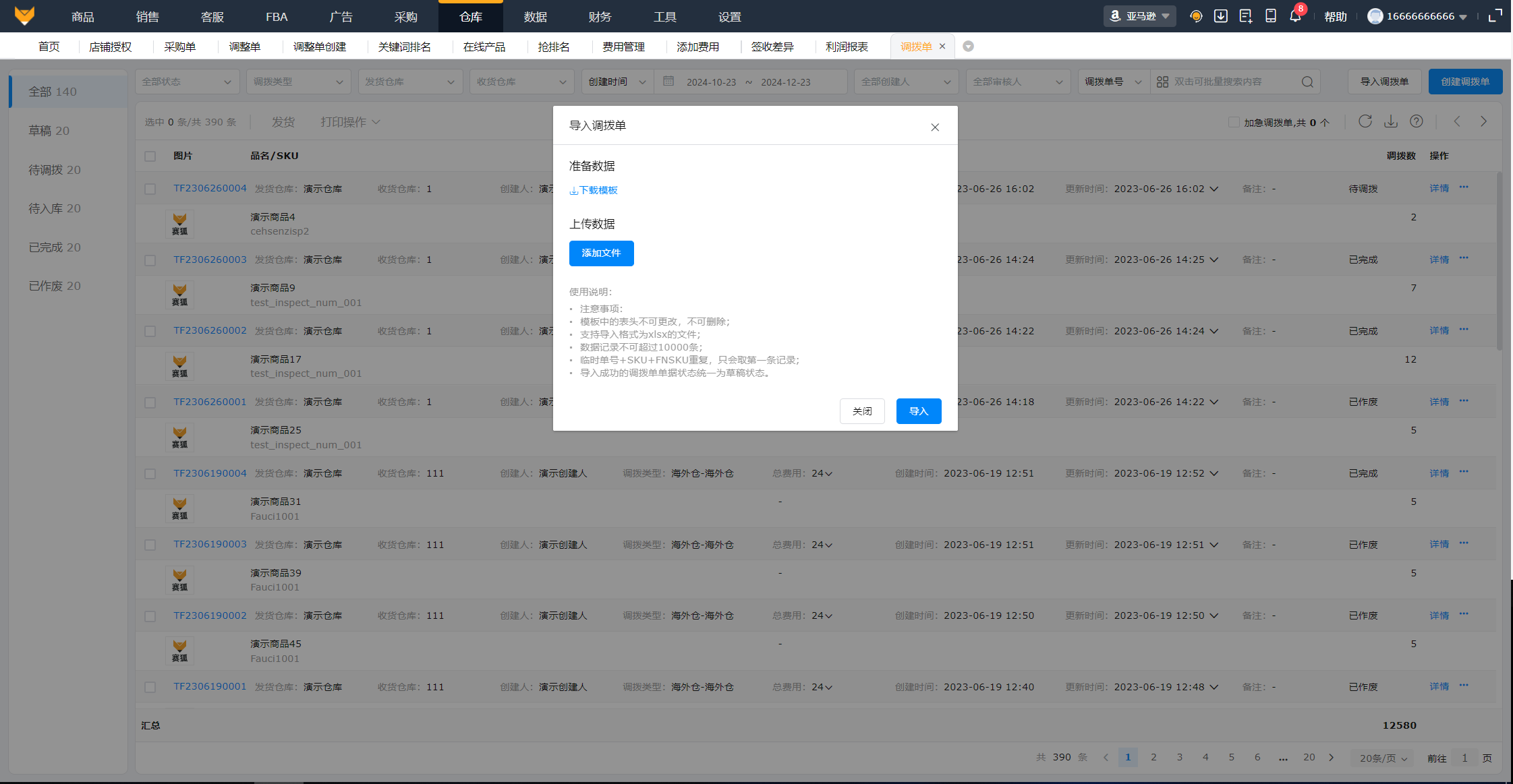Image resolution: width=1513 pixels, height=784 pixels.
Task: Click the download box icon in header
Action: point(1220,16)
